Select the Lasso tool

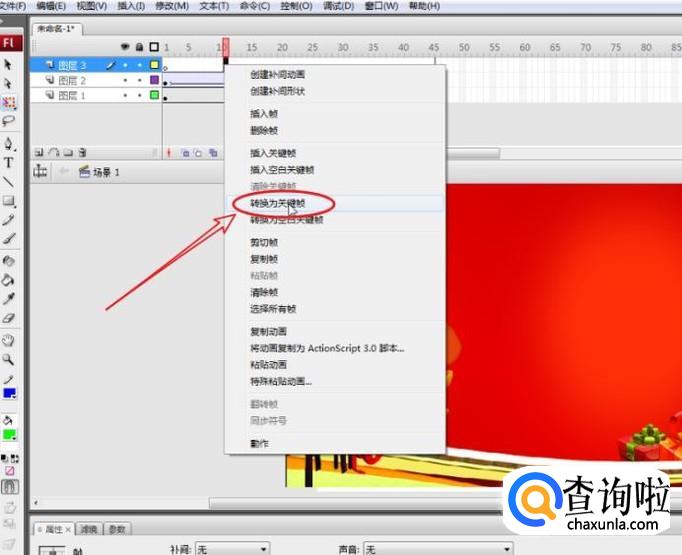tap(8, 120)
